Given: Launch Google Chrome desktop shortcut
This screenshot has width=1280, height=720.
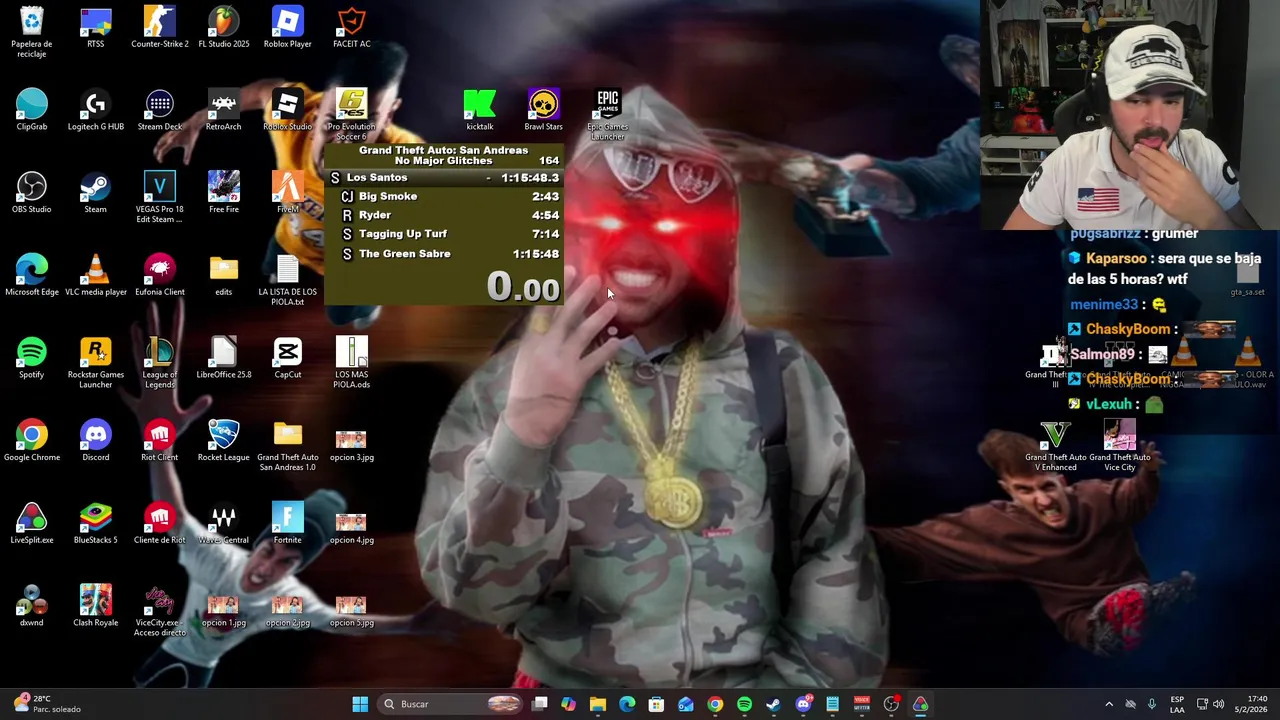Looking at the screenshot, I should (32, 441).
